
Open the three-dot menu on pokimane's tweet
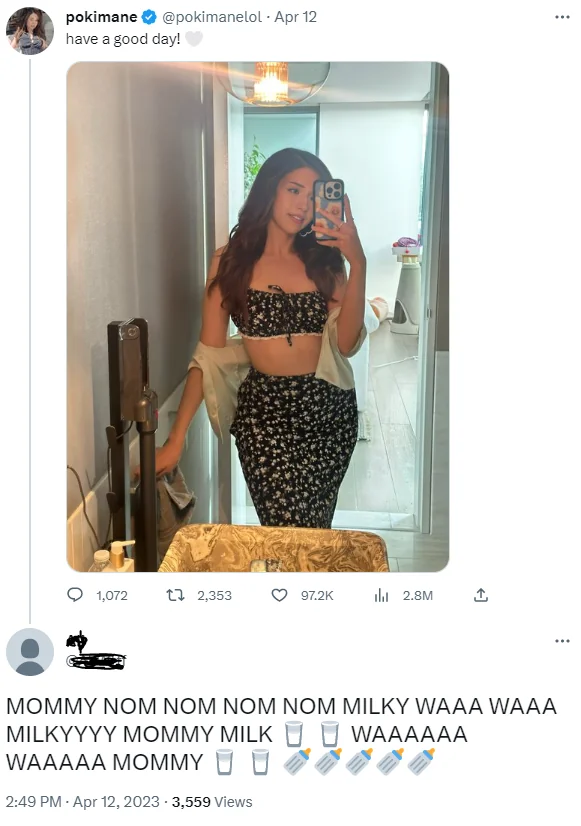562,17
